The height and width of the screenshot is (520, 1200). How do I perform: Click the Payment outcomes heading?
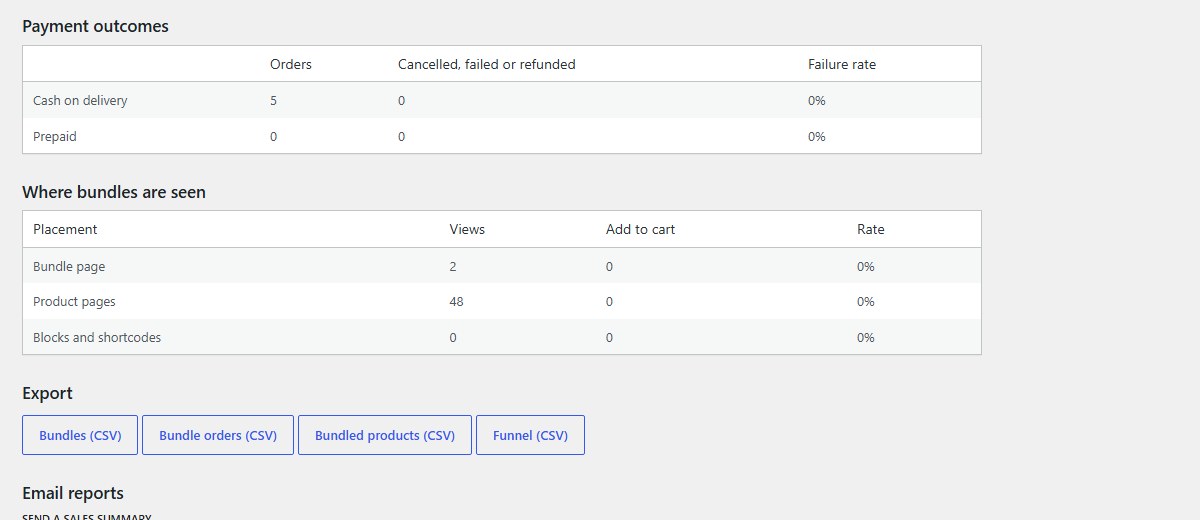pyautogui.click(x=95, y=27)
